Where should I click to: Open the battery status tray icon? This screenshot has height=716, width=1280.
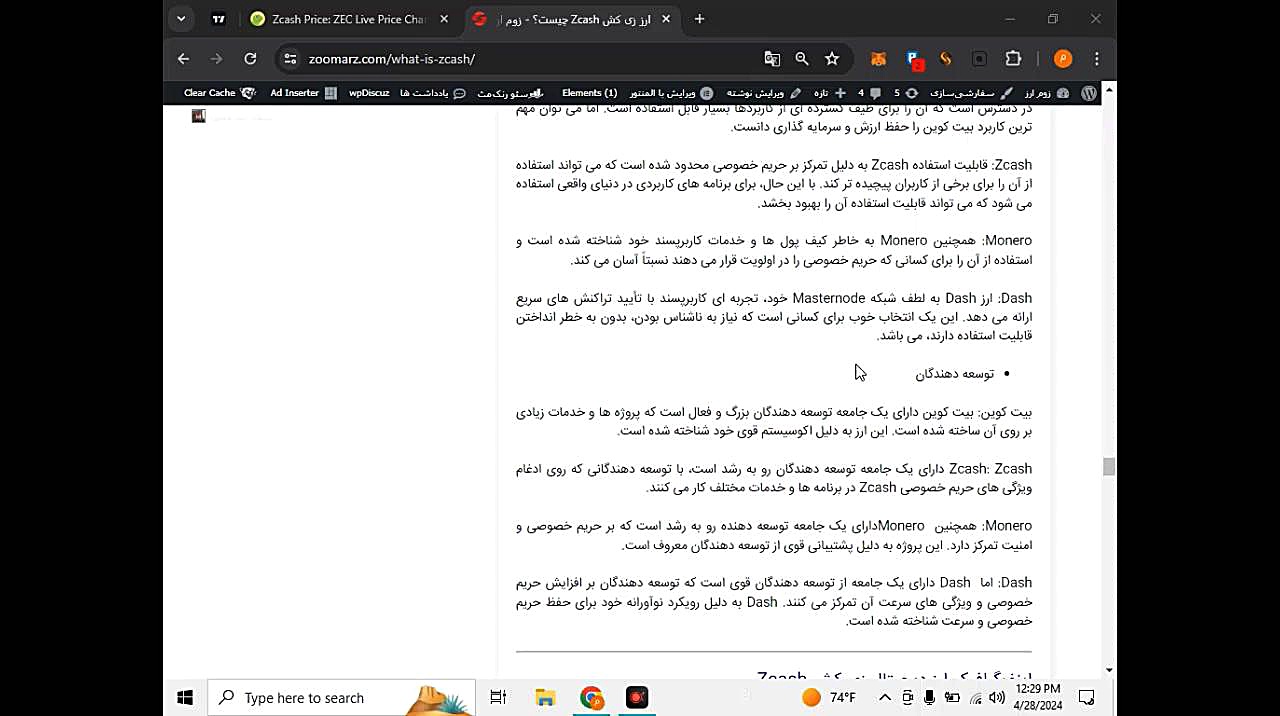[x=953, y=698]
